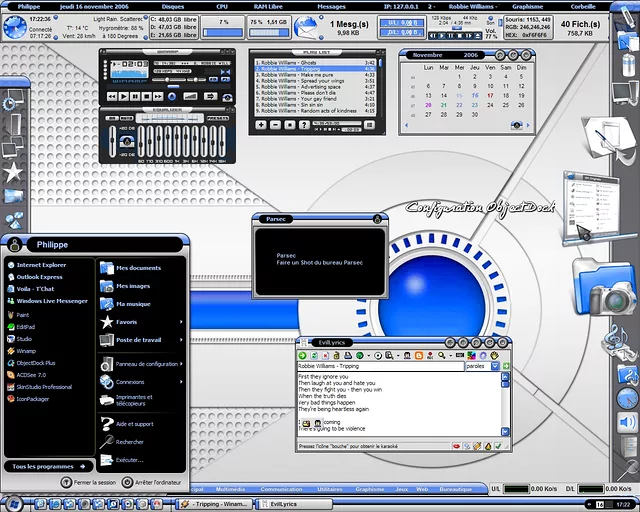Open Winamp from Start menu list

(x=25, y=350)
